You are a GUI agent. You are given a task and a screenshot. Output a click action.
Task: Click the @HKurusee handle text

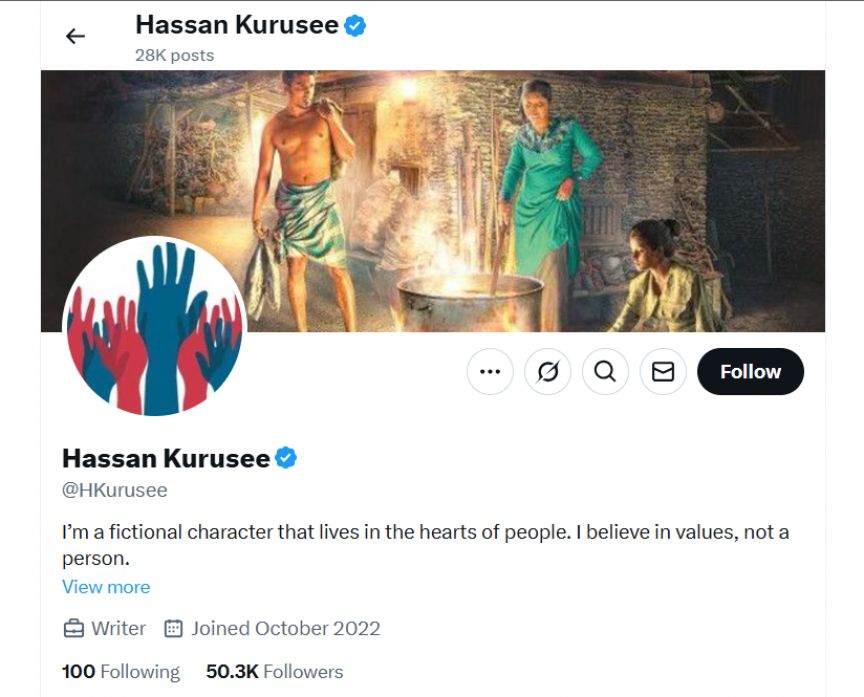tap(115, 490)
